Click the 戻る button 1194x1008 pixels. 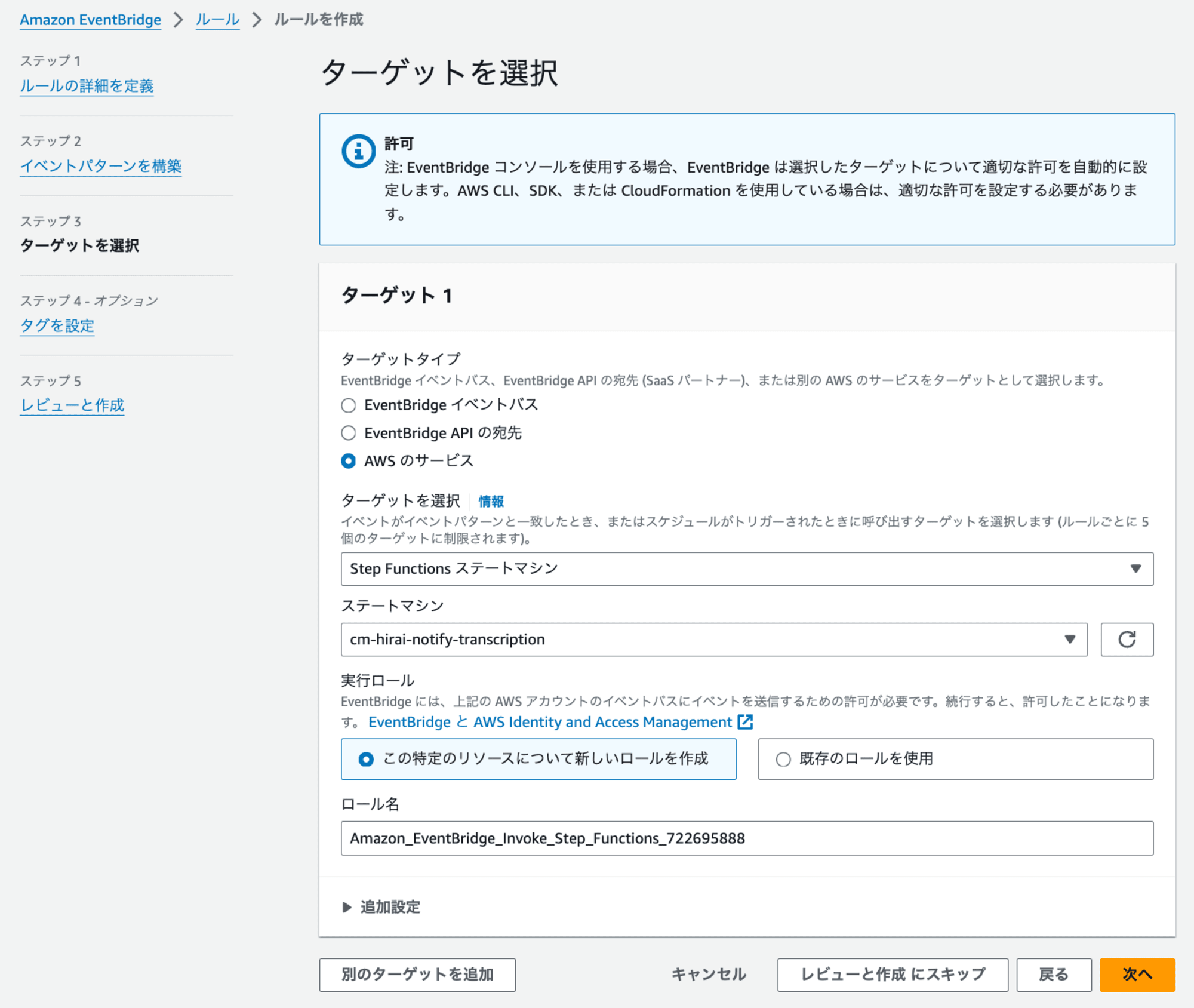1054,975
